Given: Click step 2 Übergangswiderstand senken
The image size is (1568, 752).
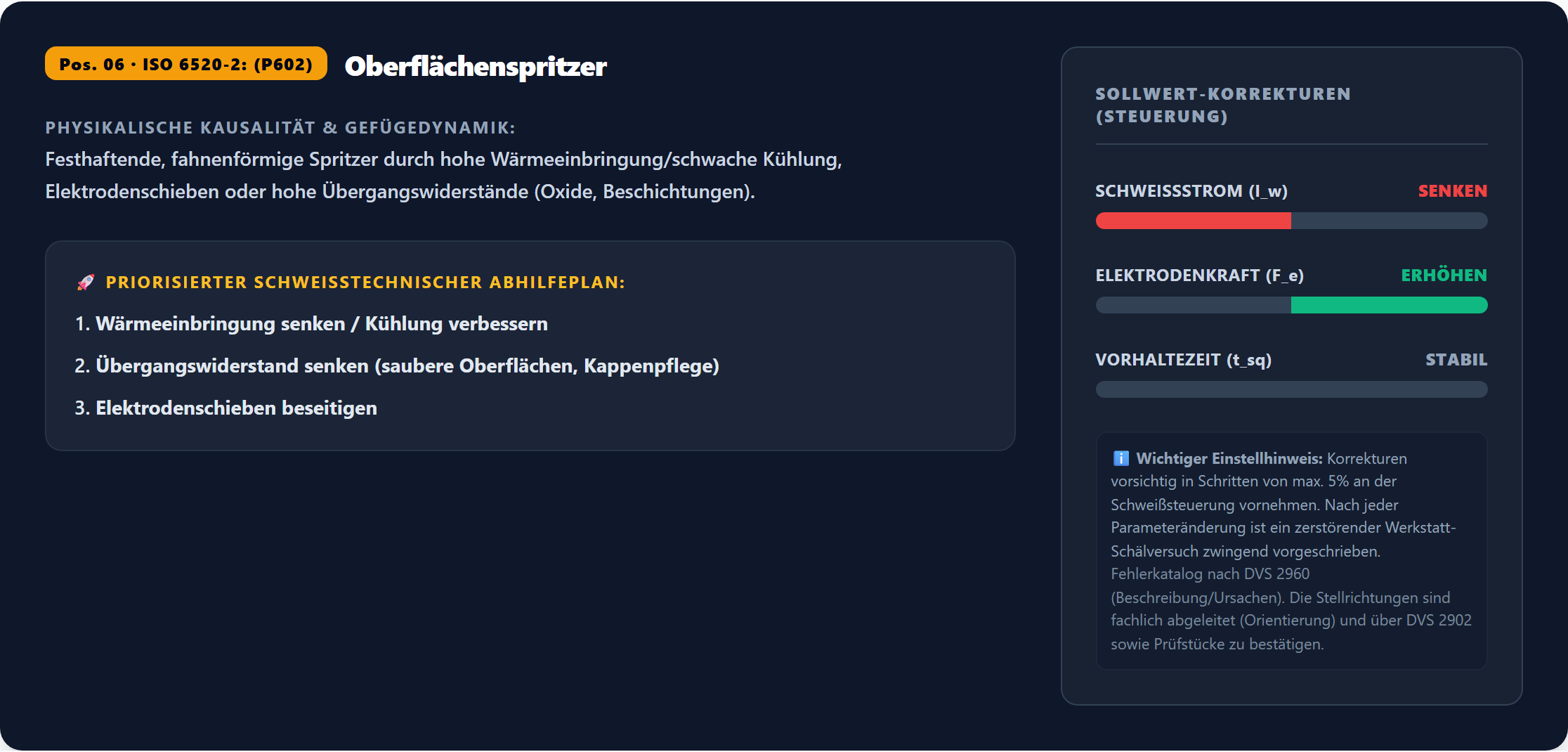Looking at the screenshot, I should tap(397, 366).
